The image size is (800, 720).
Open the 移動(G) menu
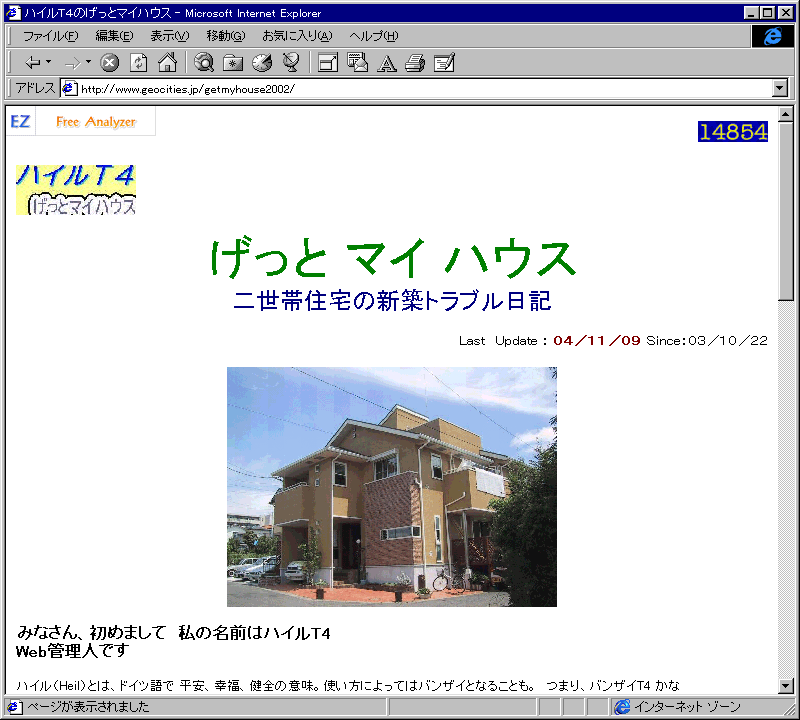click(226, 36)
